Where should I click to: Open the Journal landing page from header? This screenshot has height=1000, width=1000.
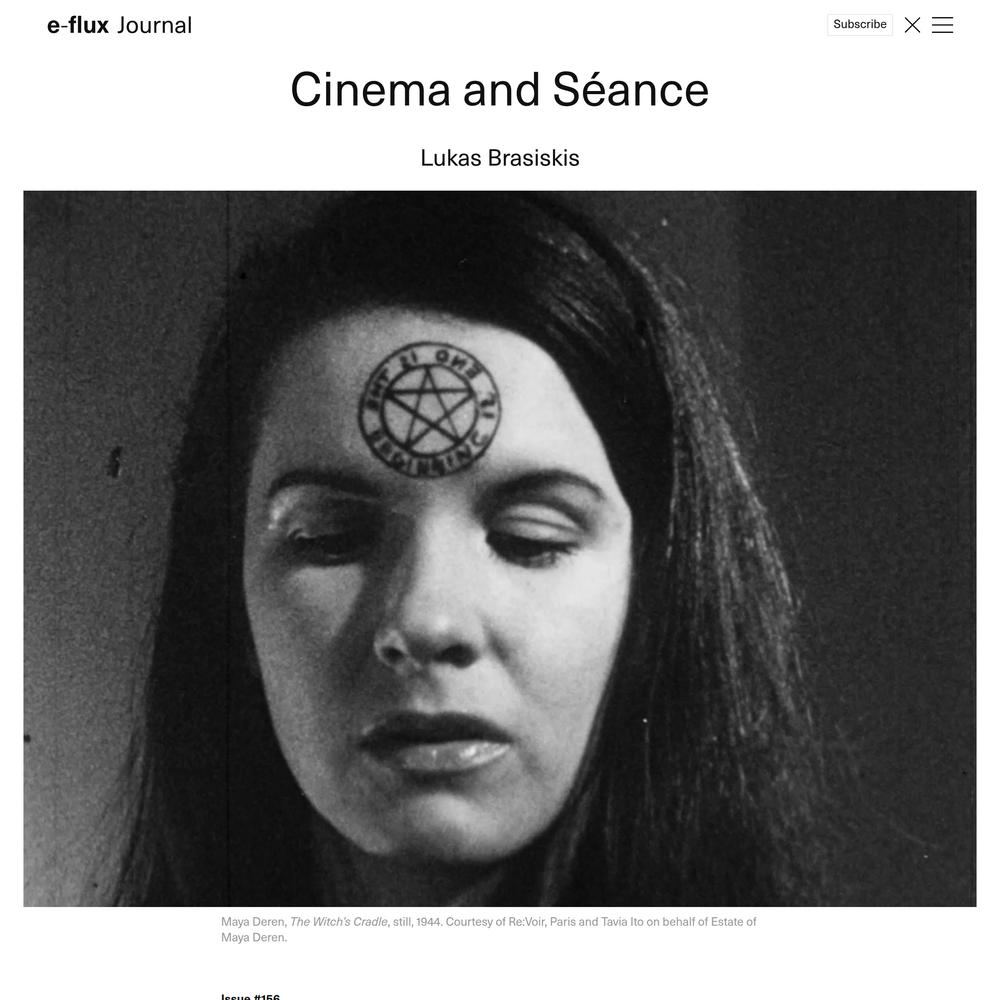click(154, 26)
